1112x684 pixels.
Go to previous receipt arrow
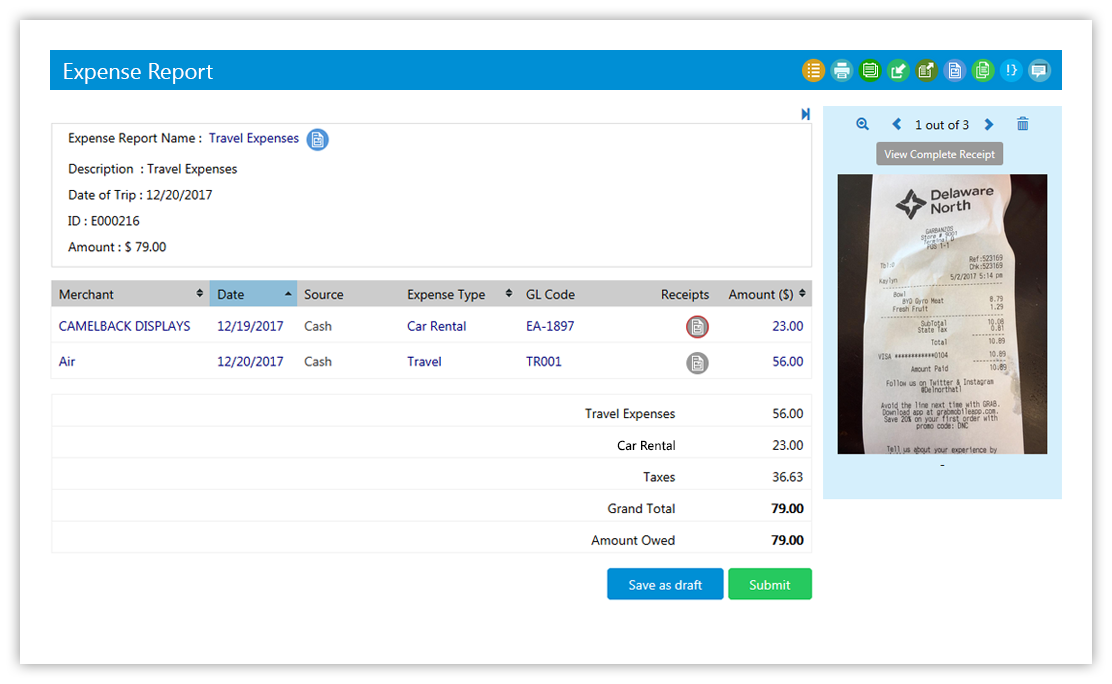(897, 125)
